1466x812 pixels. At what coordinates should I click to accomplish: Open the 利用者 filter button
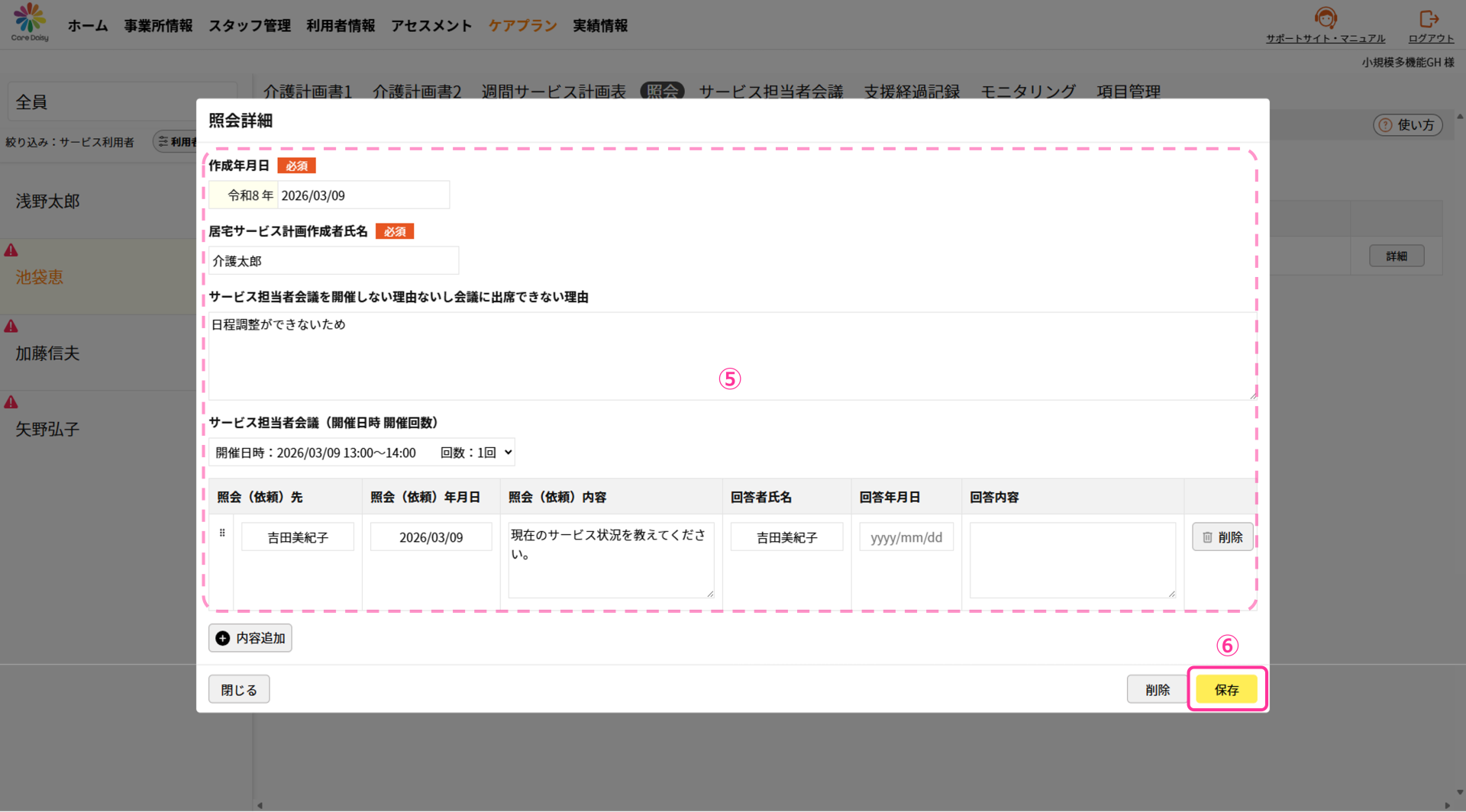coord(177,142)
